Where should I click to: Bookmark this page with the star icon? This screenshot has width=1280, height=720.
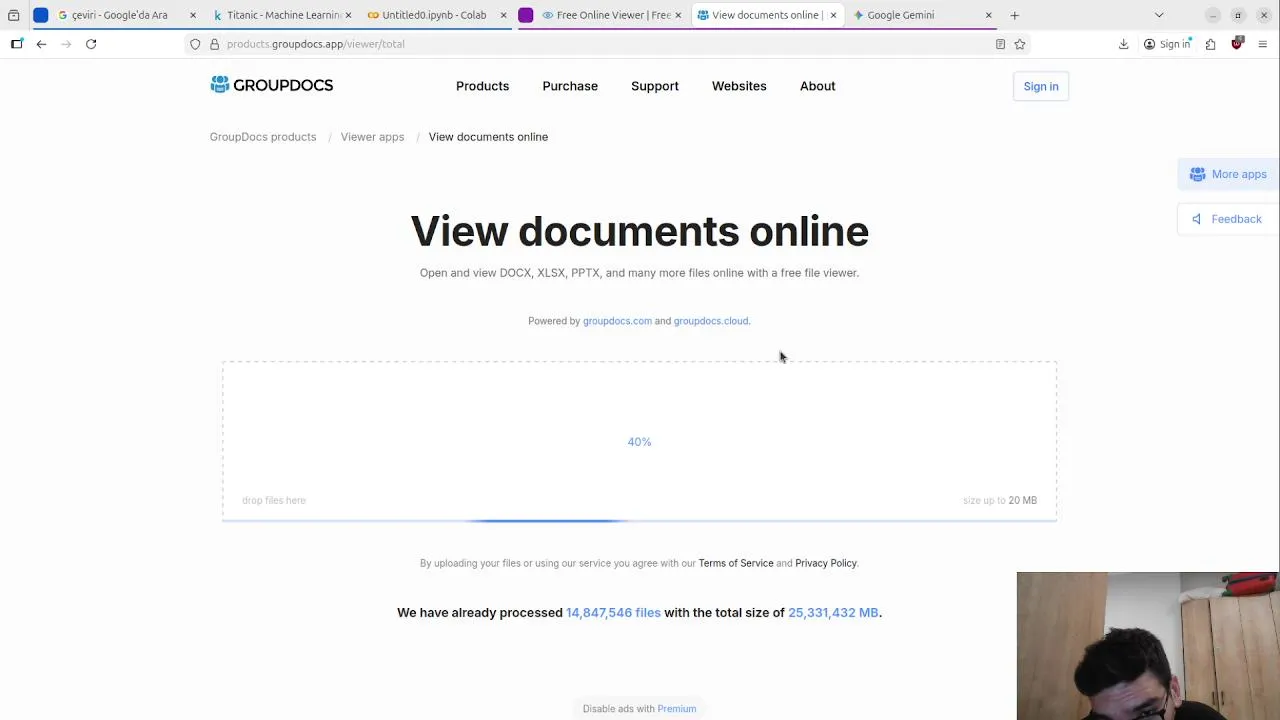coord(1020,44)
